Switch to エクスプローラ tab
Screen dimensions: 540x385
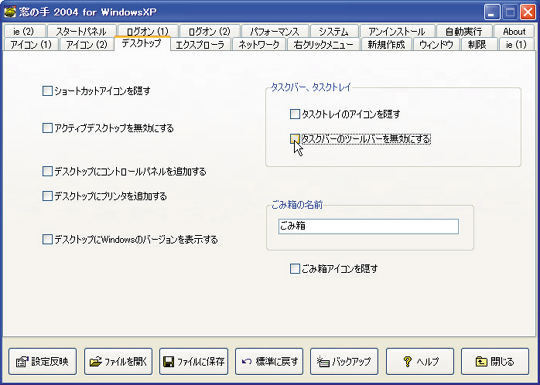(x=200, y=45)
